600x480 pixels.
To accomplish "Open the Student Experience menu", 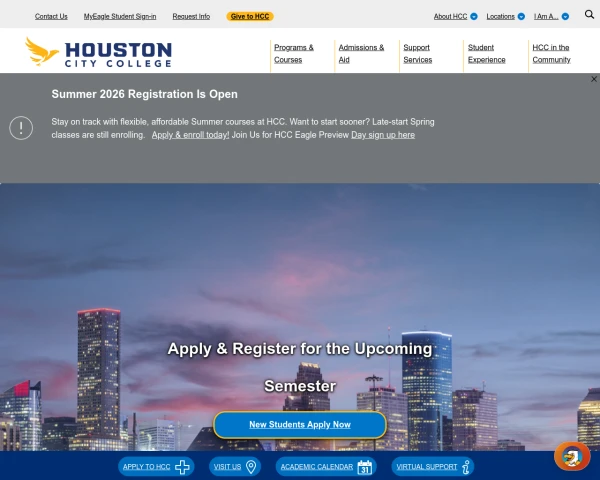I will pyautogui.click(x=486, y=54).
